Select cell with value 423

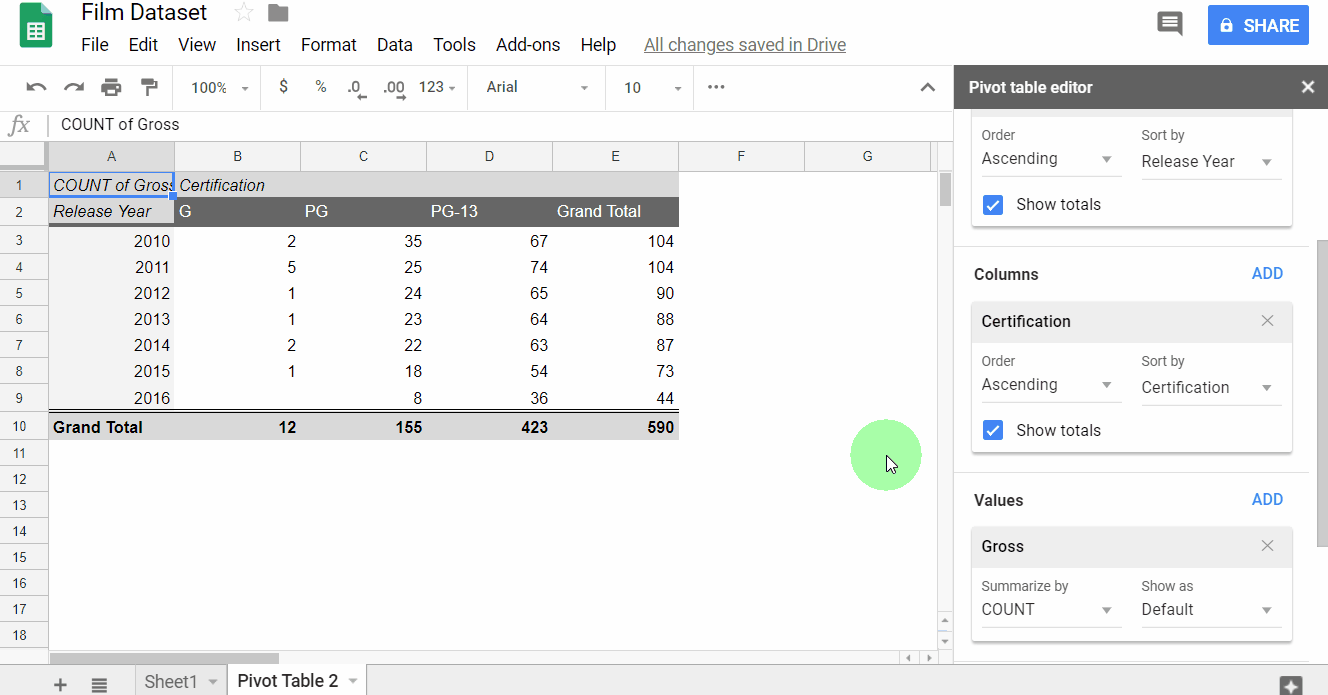(x=490, y=427)
